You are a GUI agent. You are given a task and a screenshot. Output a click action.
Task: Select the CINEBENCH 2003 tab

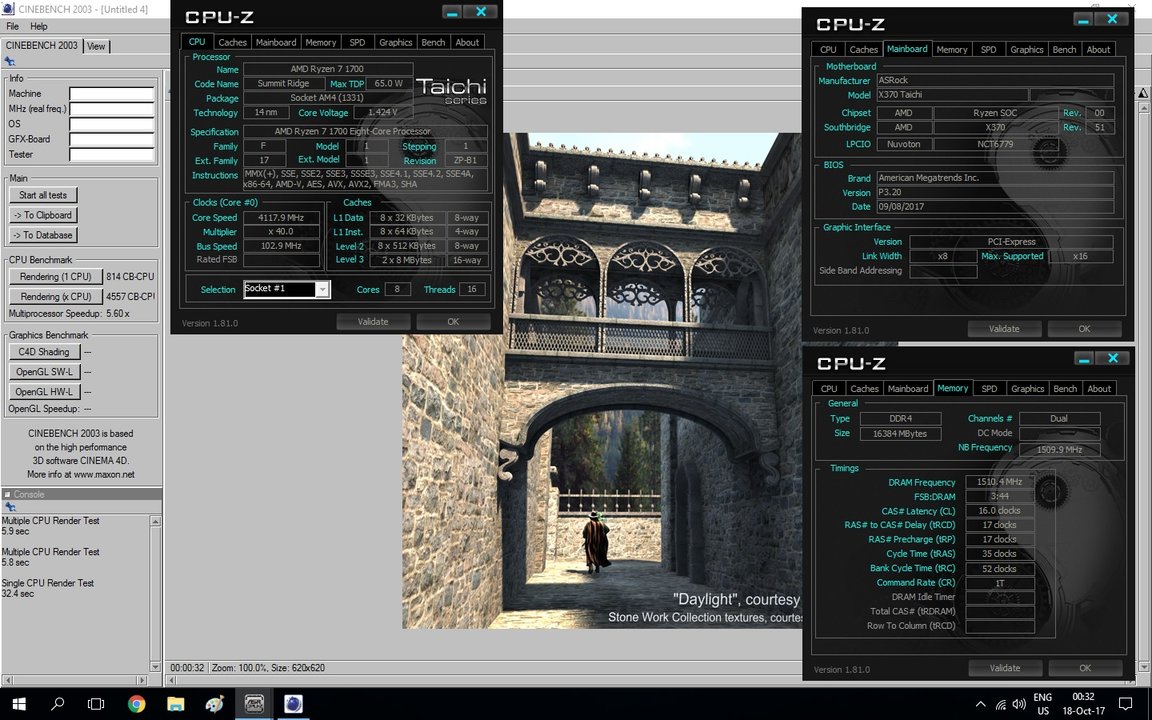[42, 46]
